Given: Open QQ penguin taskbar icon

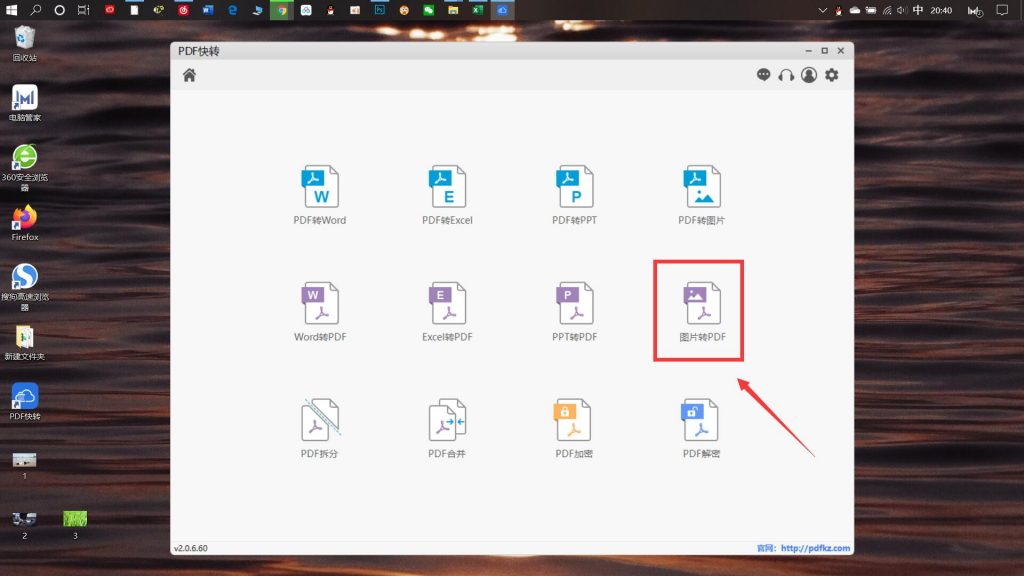Looking at the screenshot, I should pos(330,10).
